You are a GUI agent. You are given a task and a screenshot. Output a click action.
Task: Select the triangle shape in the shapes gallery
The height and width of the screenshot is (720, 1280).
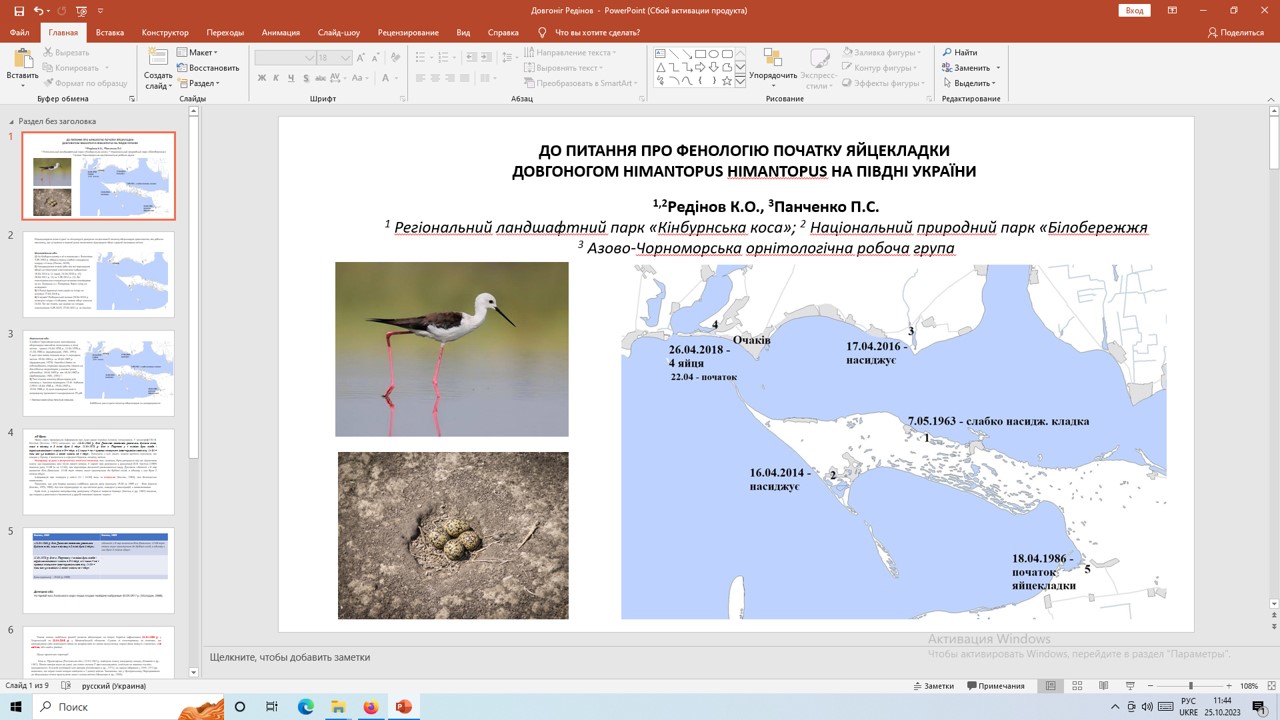(660, 68)
